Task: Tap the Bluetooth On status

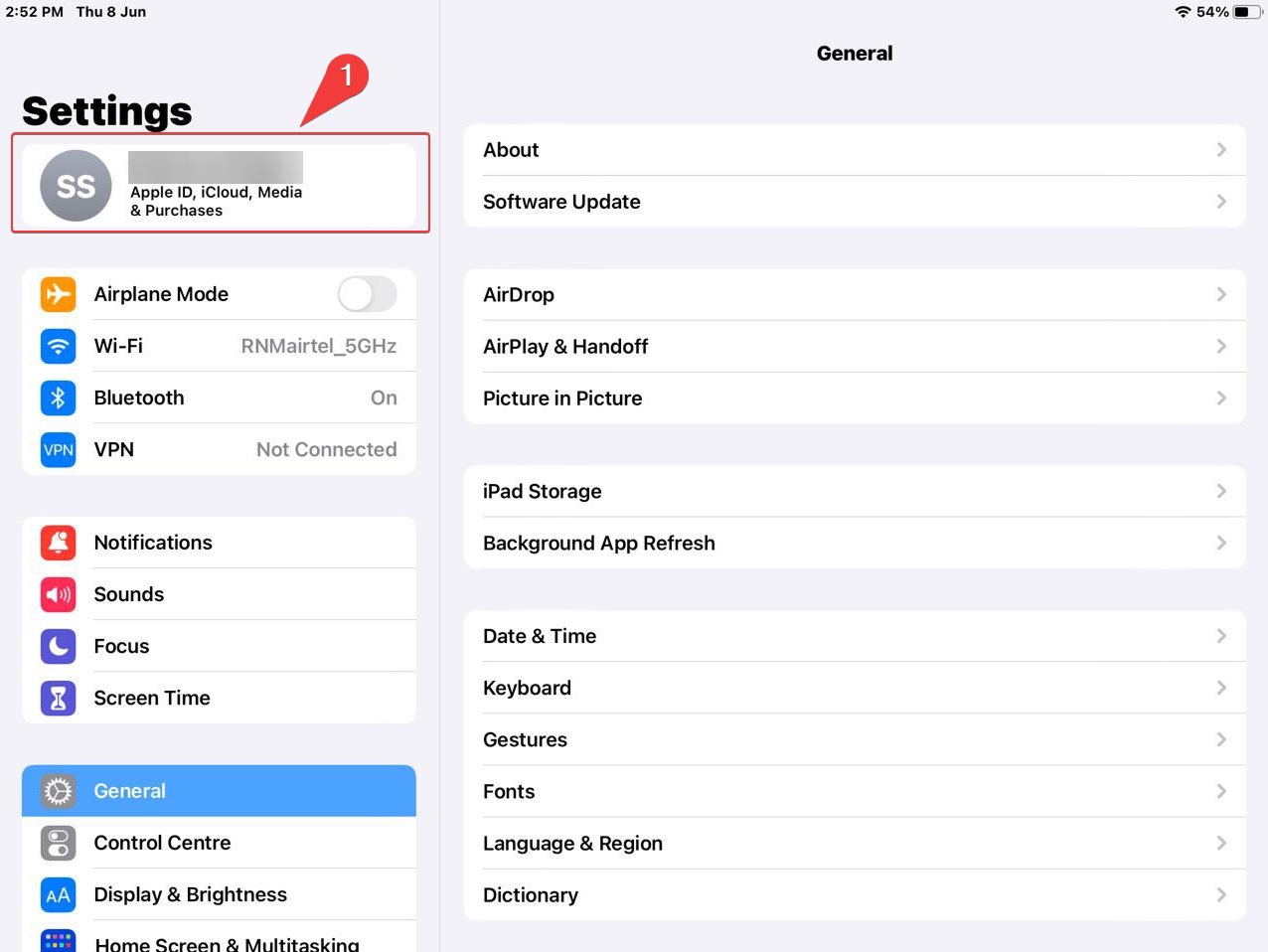Action: click(x=384, y=397)
